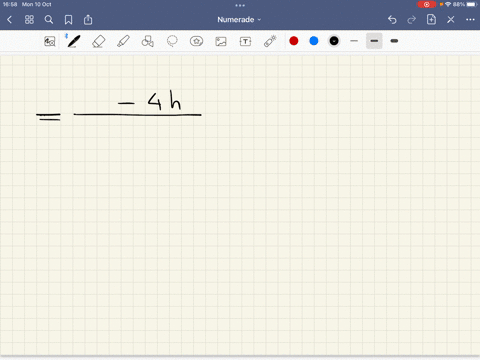Tap the three-dot multitasking indicator at top
The image size is (480, 360).
tap(240, 5)
